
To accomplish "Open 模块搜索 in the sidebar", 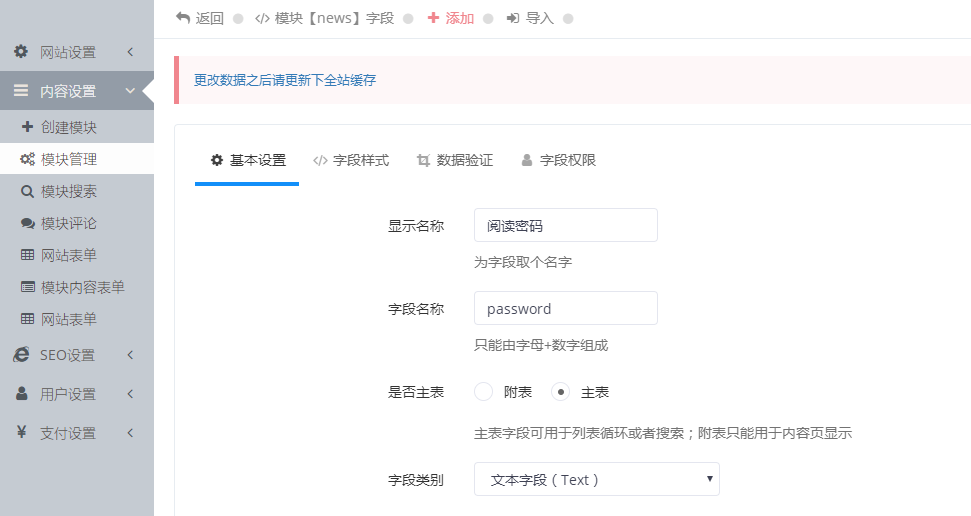I will (77, 191).
